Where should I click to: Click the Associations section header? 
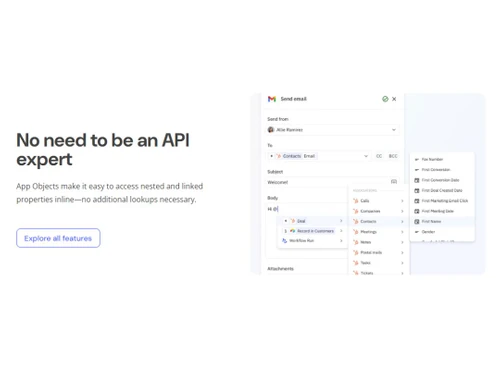click(x=365, y=191)
